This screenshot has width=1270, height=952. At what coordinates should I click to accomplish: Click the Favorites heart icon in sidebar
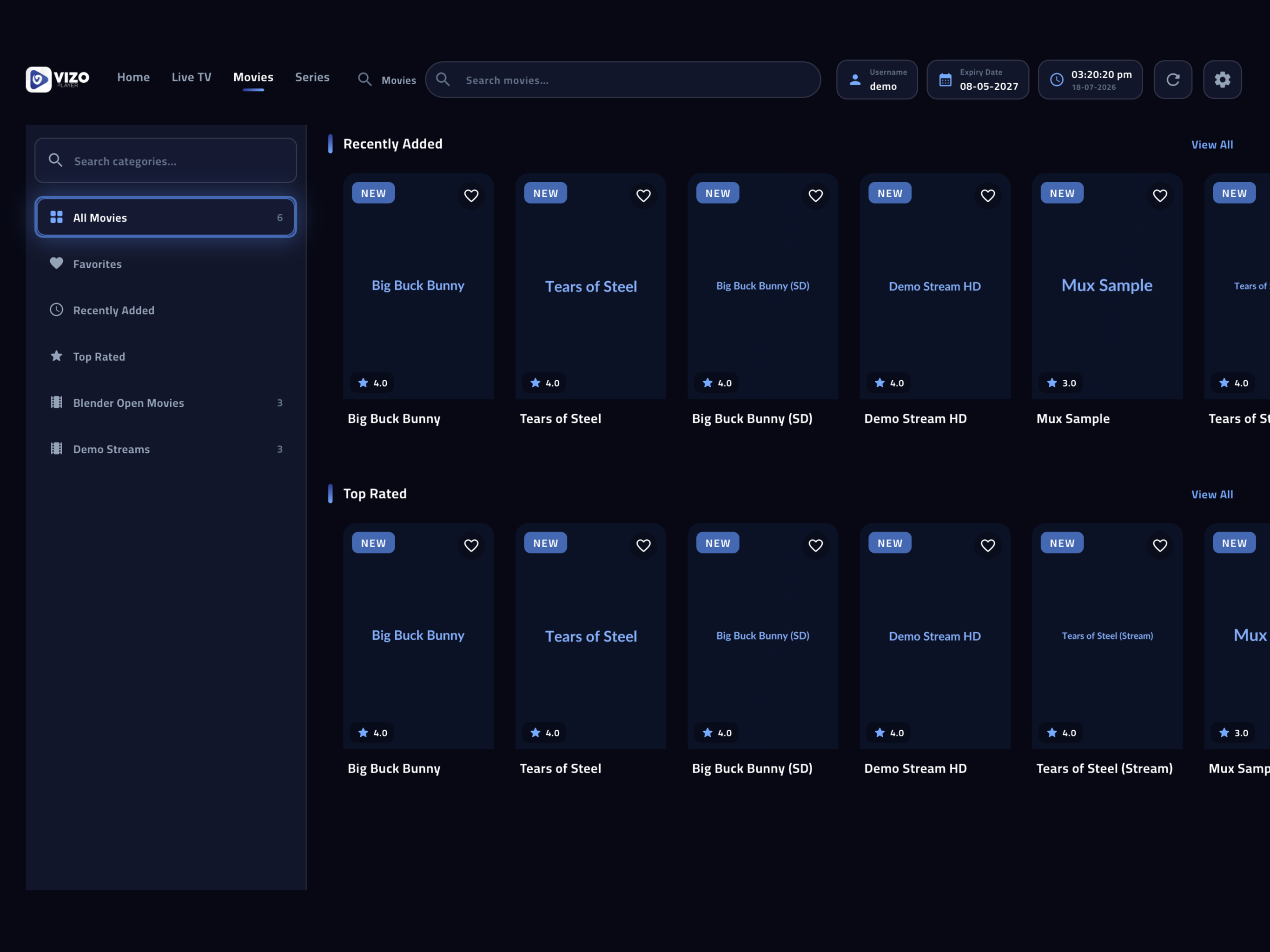pos(56,263)
